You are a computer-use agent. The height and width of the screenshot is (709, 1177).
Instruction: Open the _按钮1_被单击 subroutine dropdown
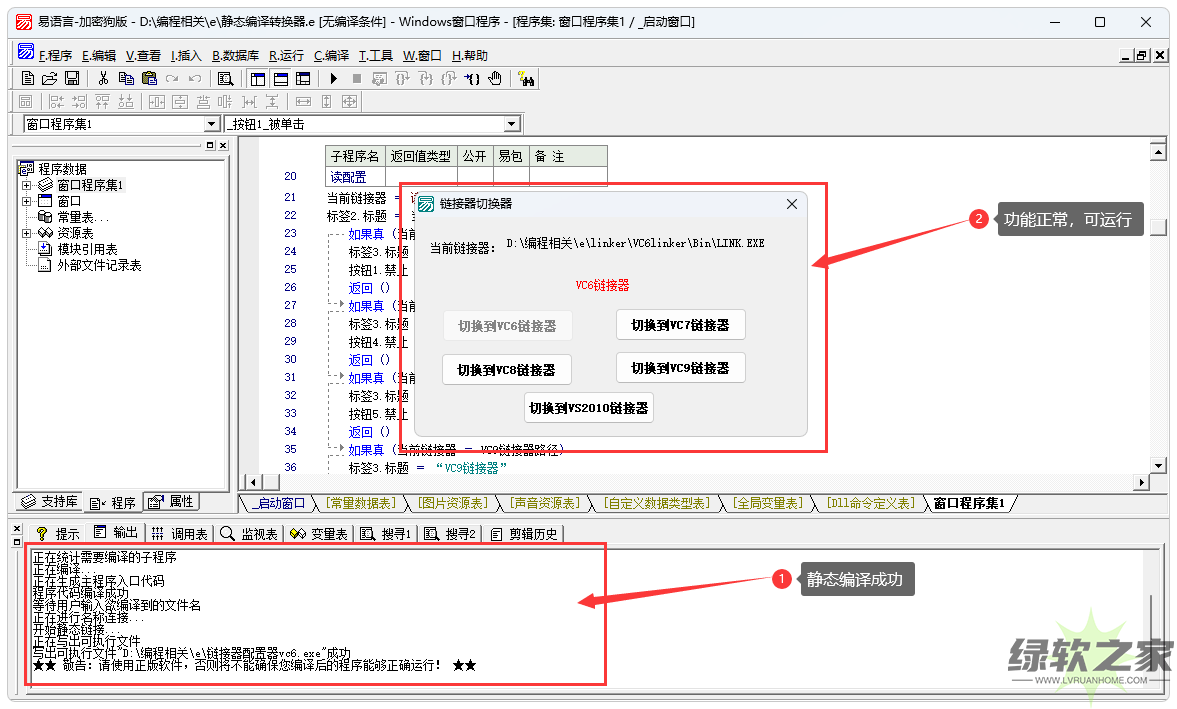512,124
